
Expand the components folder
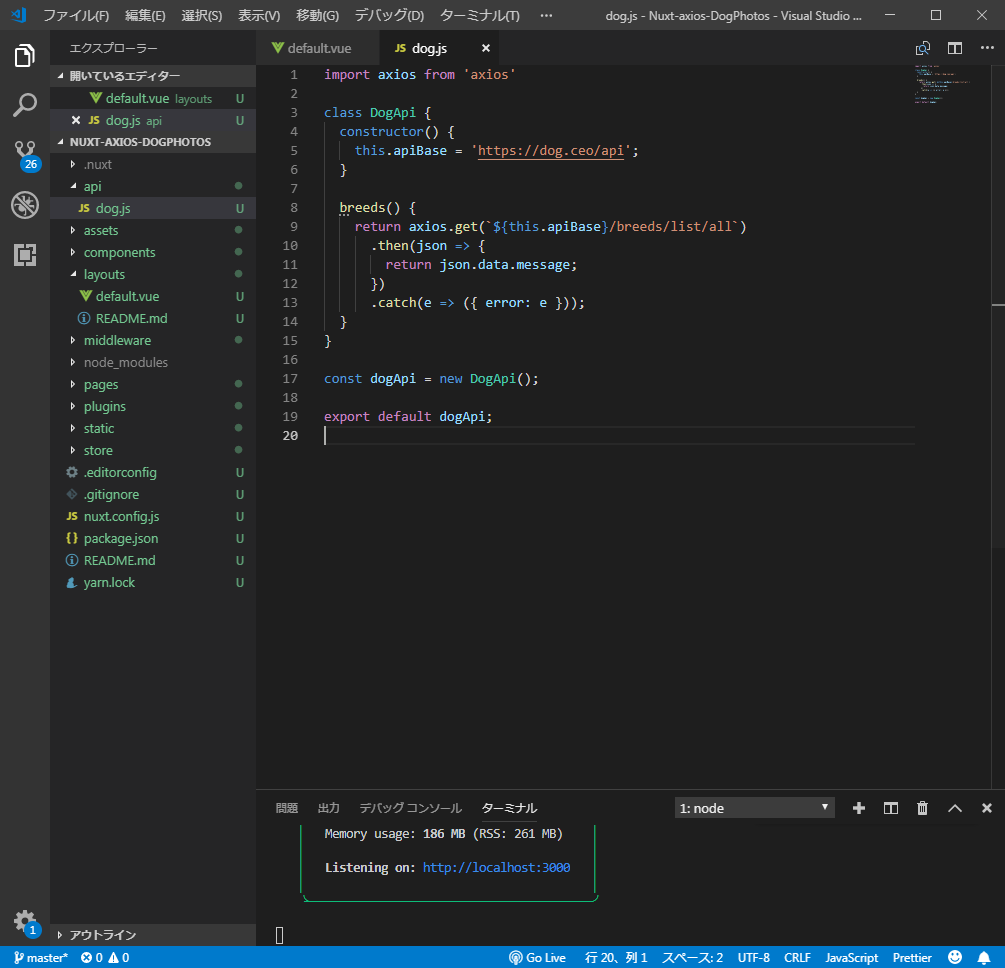(x=119, y=252)
